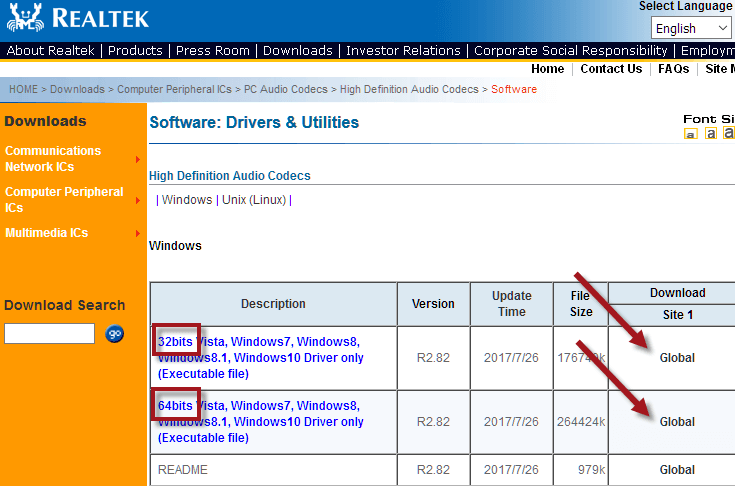Open About Realtek menu
735x486 pixels.
tap(50, 51)
